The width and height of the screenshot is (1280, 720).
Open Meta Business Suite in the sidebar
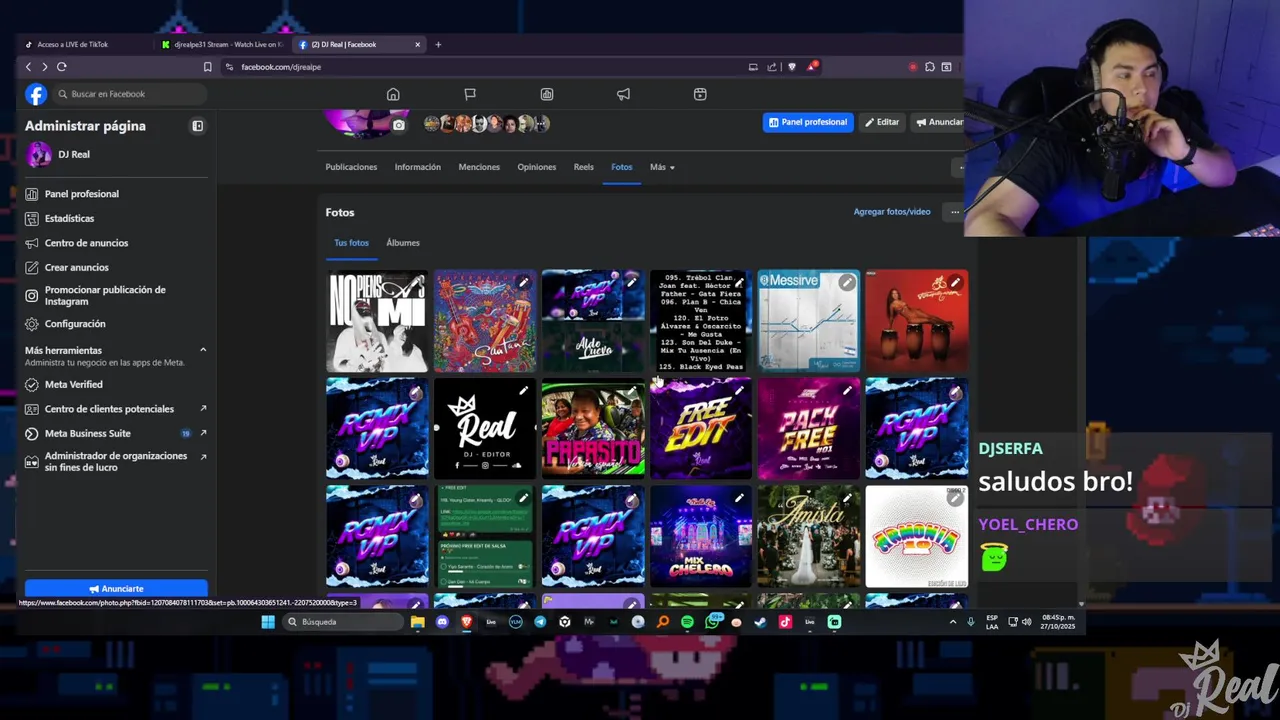coord(116,433)
